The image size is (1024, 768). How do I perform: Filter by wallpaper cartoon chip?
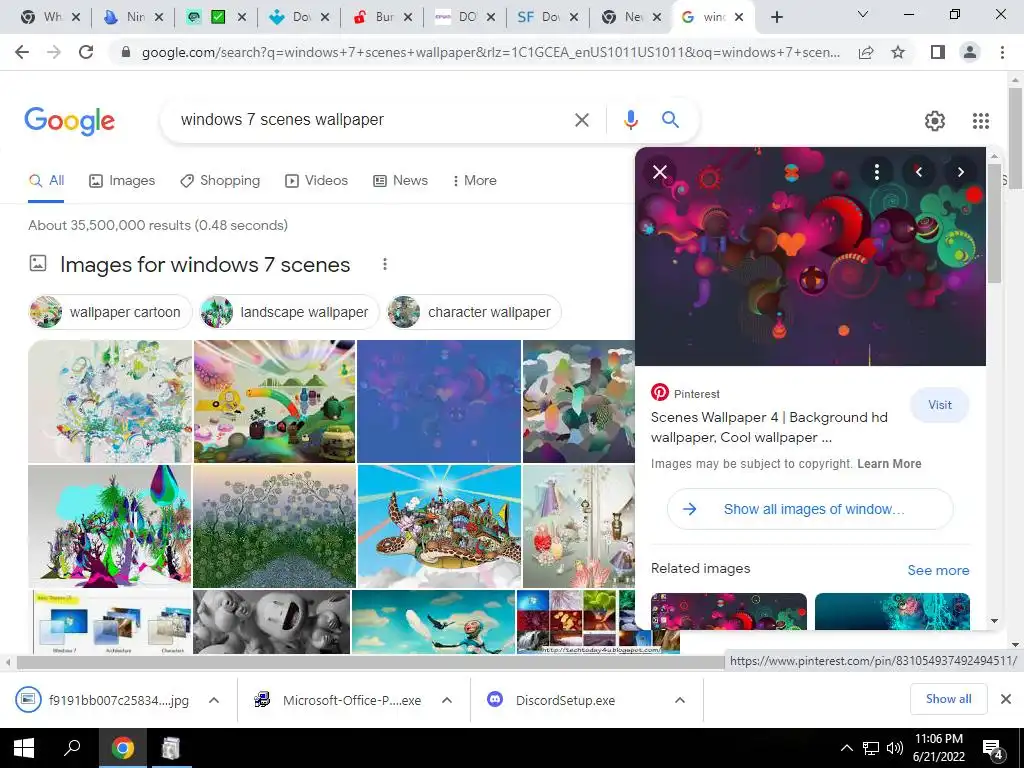point(110,312)
